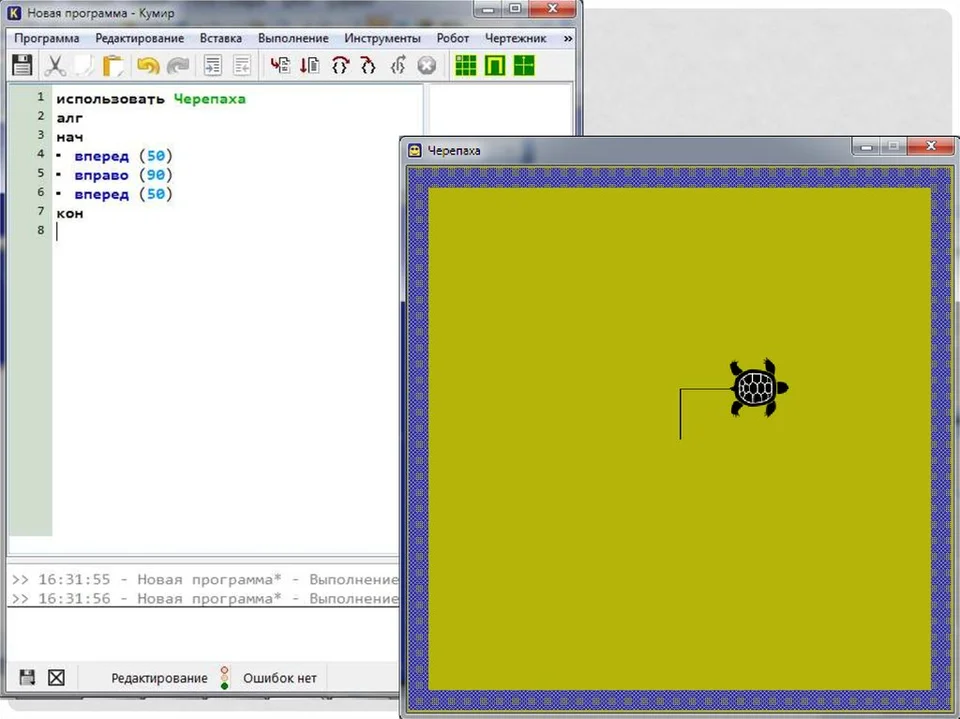Image resolution: width=960 pixels, height=719 pixels.
Task: Close the Кумир main window
Action: [x=552, y=9]
